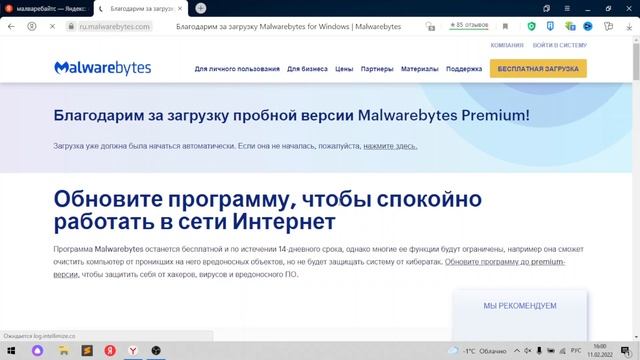The height and width of the screenshot is (360, 640).
Task: Launch Alice assistant from the taskbar
Action: coord(38,351)
